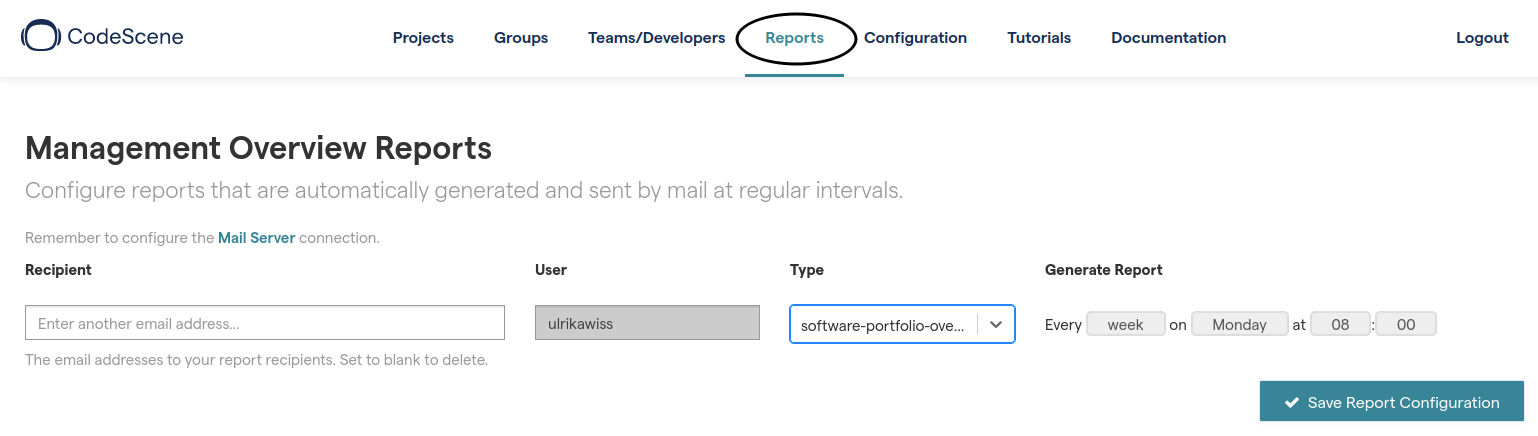Open the Tutorials page
The image size is (1538, 436).
(1039, 38)
